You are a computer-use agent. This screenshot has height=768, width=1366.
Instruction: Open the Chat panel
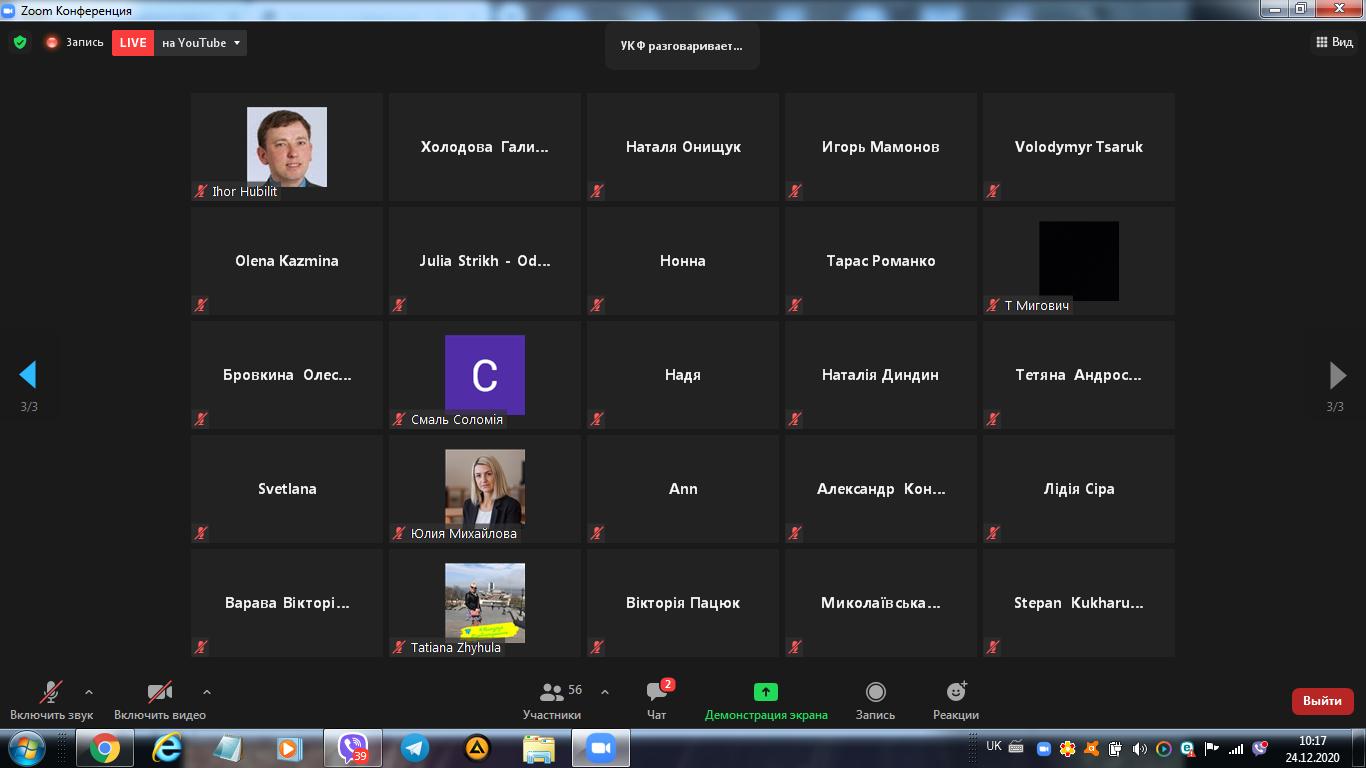coord(657,692)
